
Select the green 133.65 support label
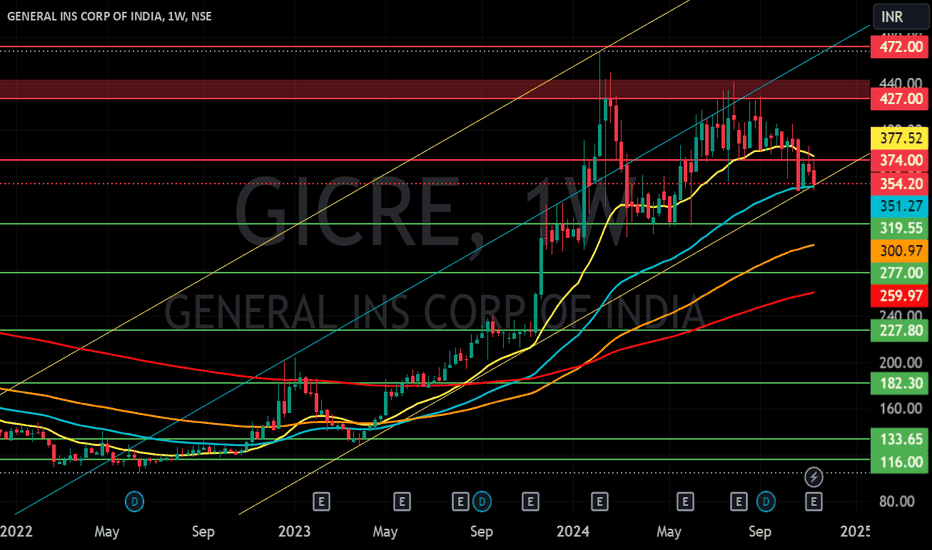(x=899, y=439)
